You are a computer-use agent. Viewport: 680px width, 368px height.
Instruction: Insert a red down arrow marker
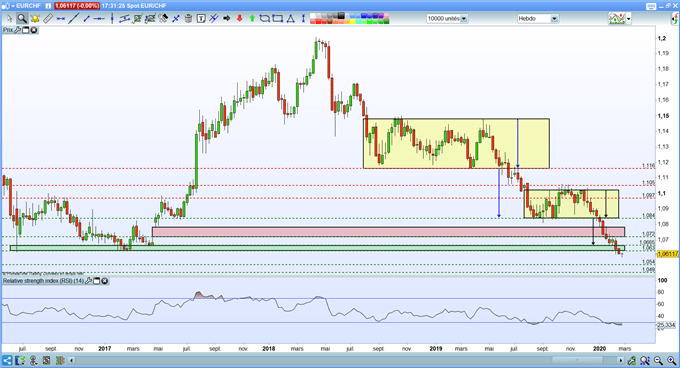pyautogui.click(x=239, y=19)
